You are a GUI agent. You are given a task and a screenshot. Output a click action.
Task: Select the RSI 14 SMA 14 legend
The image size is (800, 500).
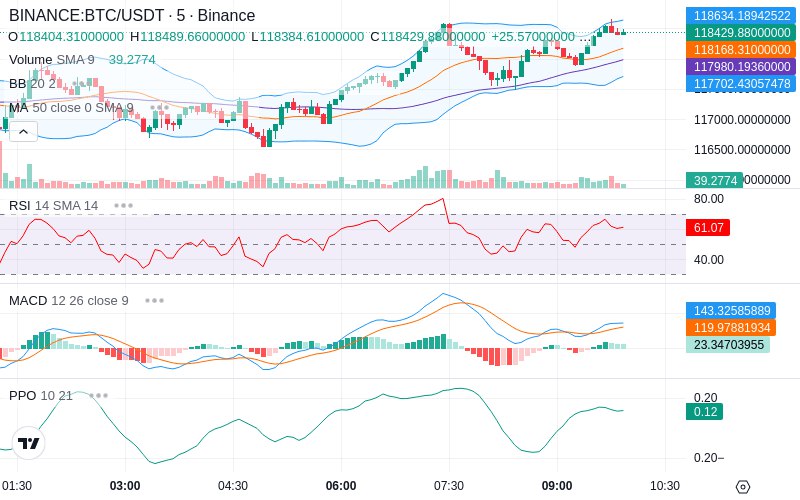click(54, 206)
